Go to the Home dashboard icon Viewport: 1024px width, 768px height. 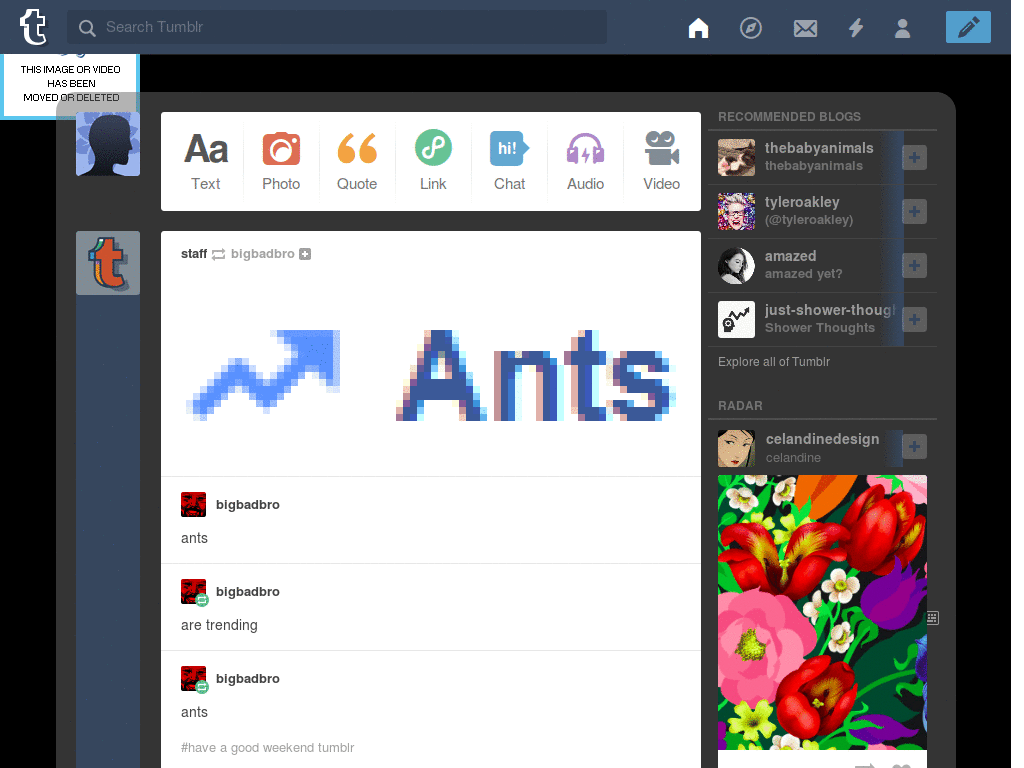pyautogui.click(x=698, y=28)
